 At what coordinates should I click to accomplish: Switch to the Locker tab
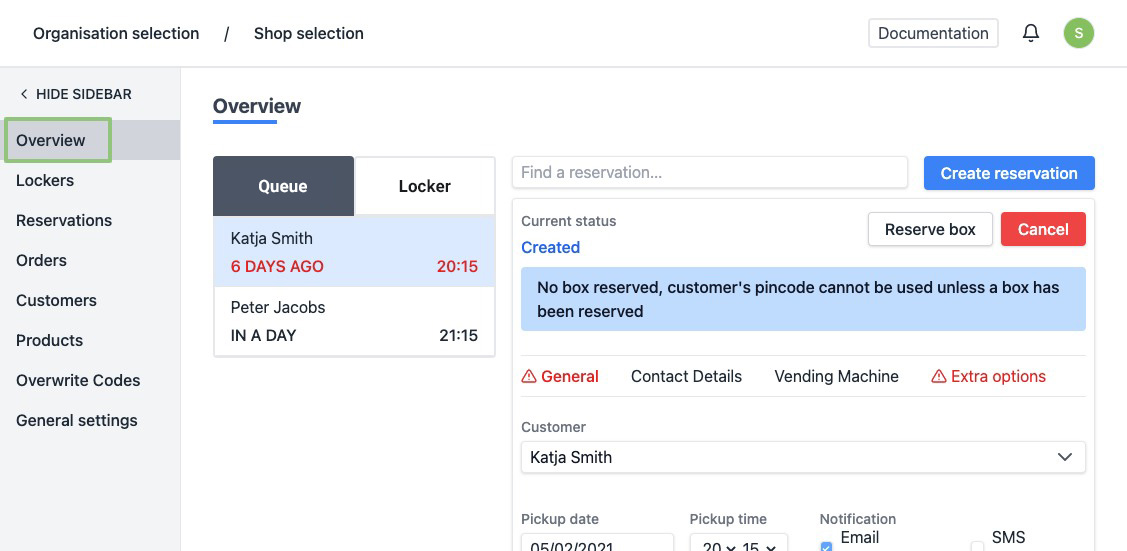point(424,186)
